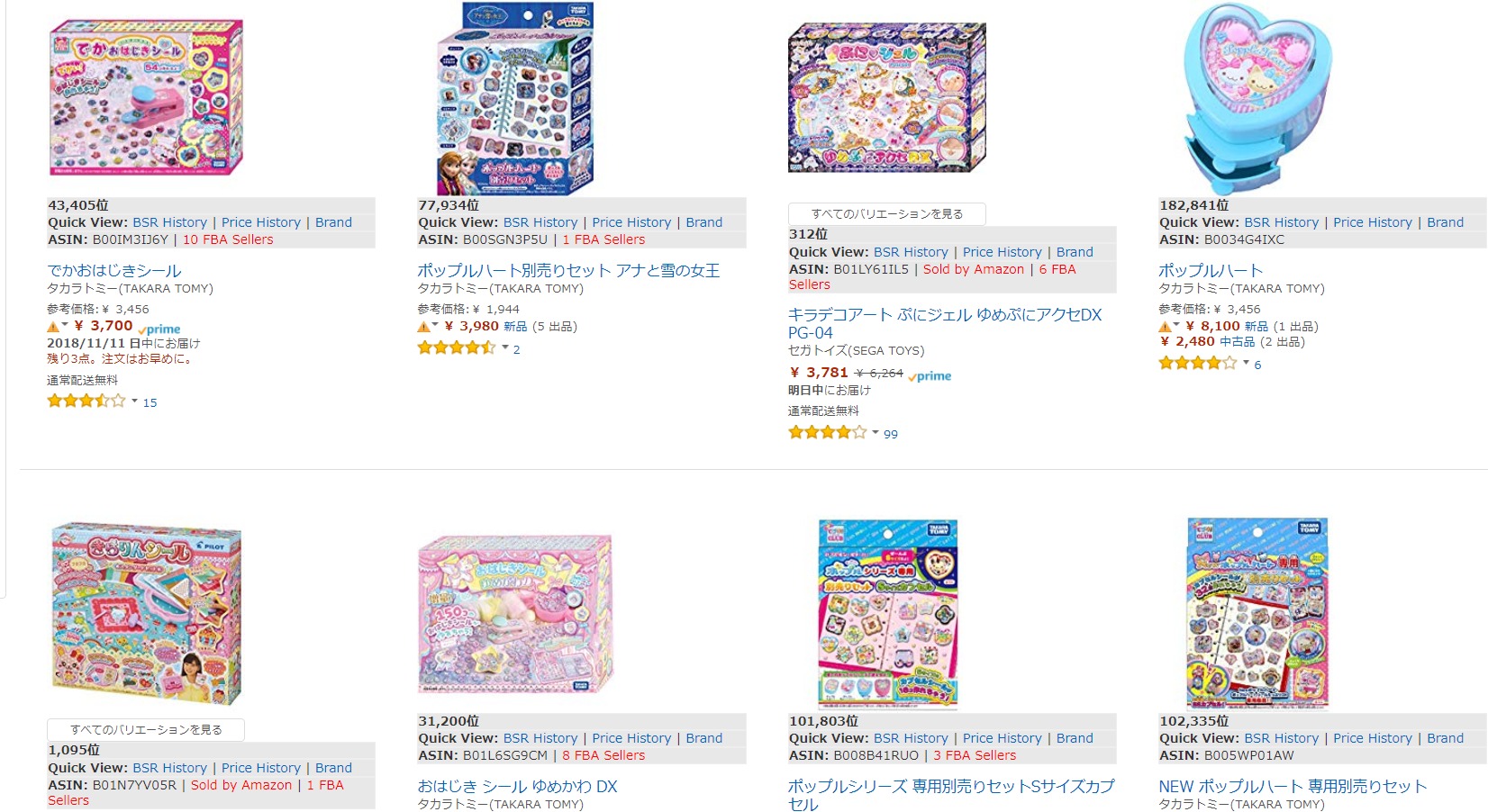1488x812 pixels.
Task: Click すべてのバリエーションを見る button above rank 312位
Action: click(887, 214)
